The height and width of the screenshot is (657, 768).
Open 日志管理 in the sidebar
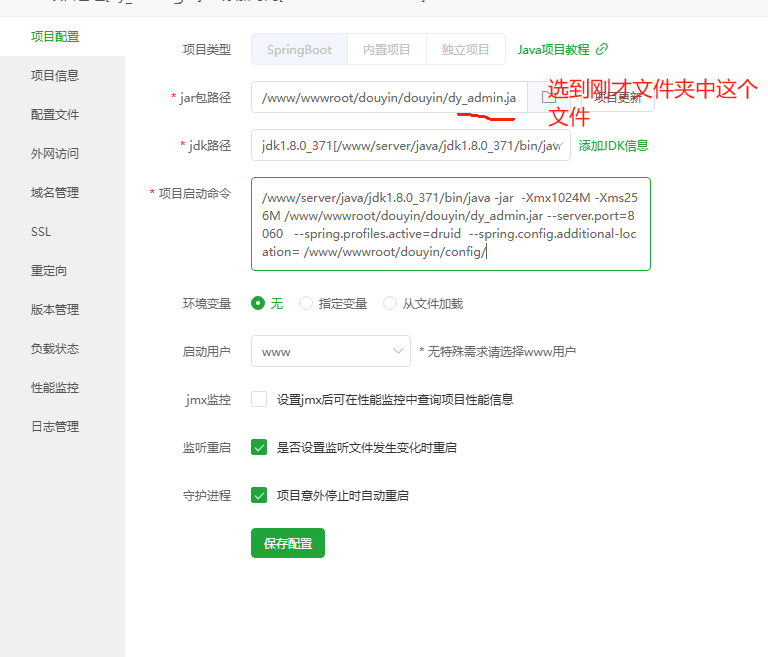[x=55, y=426]
